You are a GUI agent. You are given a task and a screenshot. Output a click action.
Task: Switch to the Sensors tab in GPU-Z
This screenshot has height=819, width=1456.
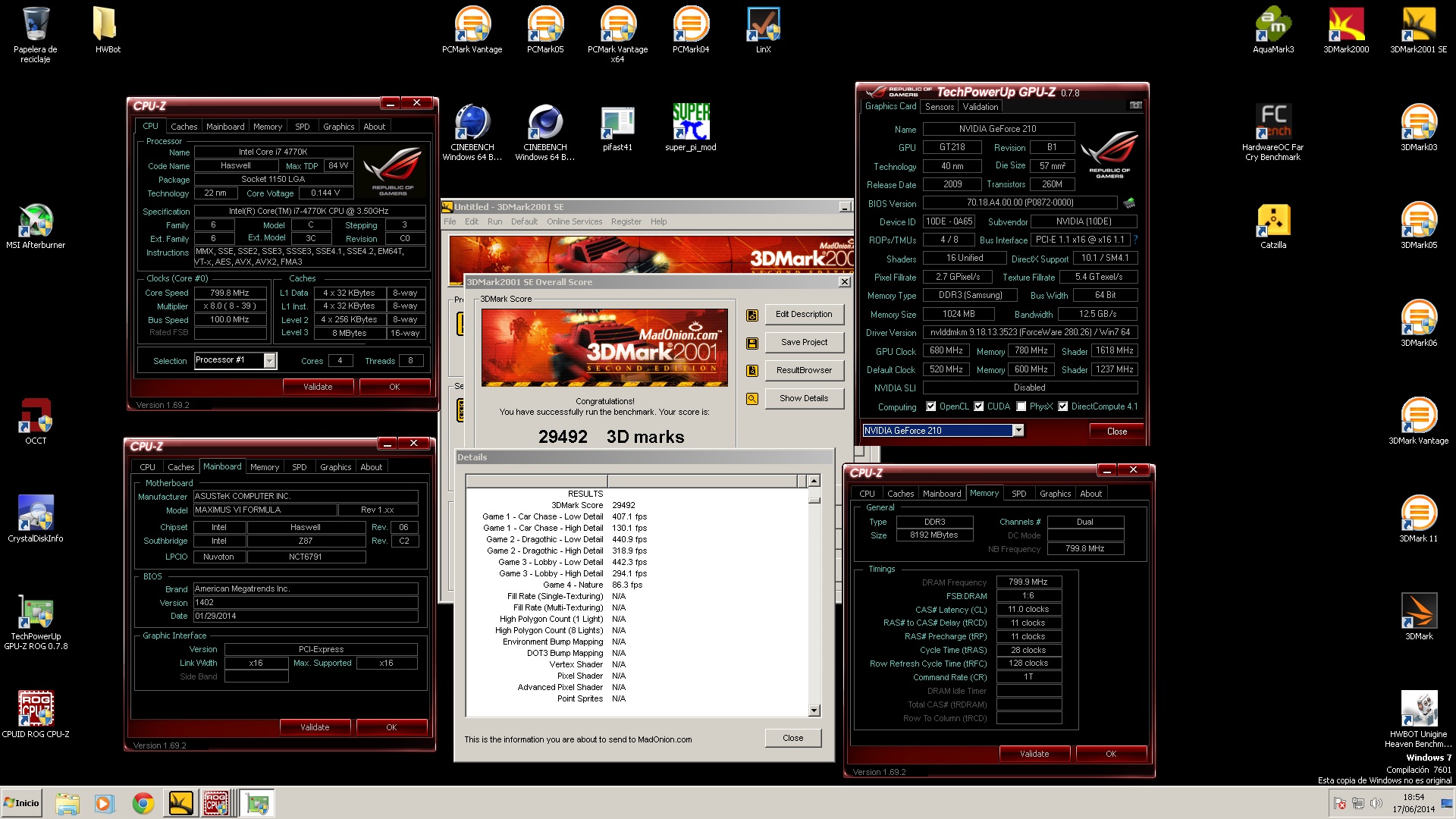(x=940, y=107)
